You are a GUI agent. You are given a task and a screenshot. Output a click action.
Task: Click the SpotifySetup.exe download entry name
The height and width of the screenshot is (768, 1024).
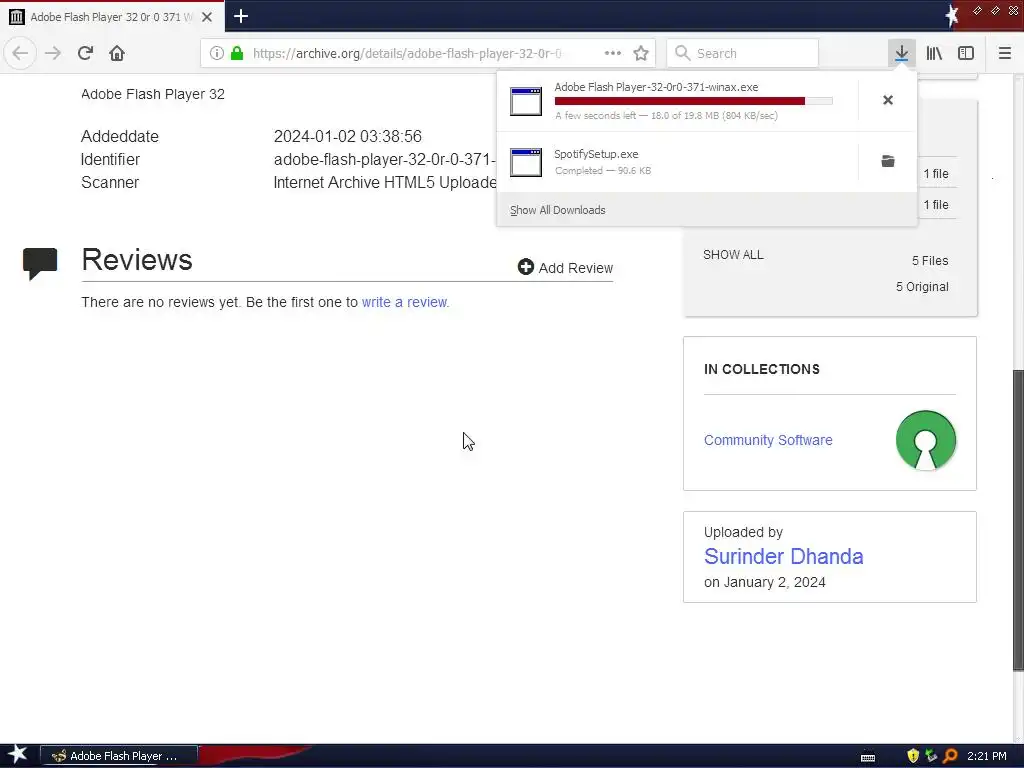596,154
